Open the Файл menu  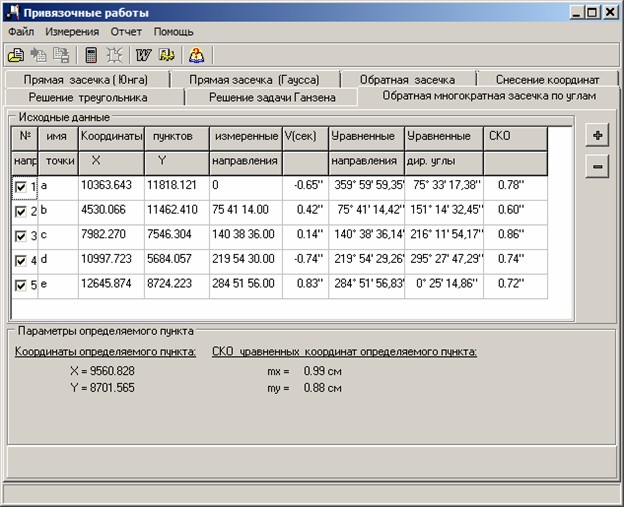point(21,32)
